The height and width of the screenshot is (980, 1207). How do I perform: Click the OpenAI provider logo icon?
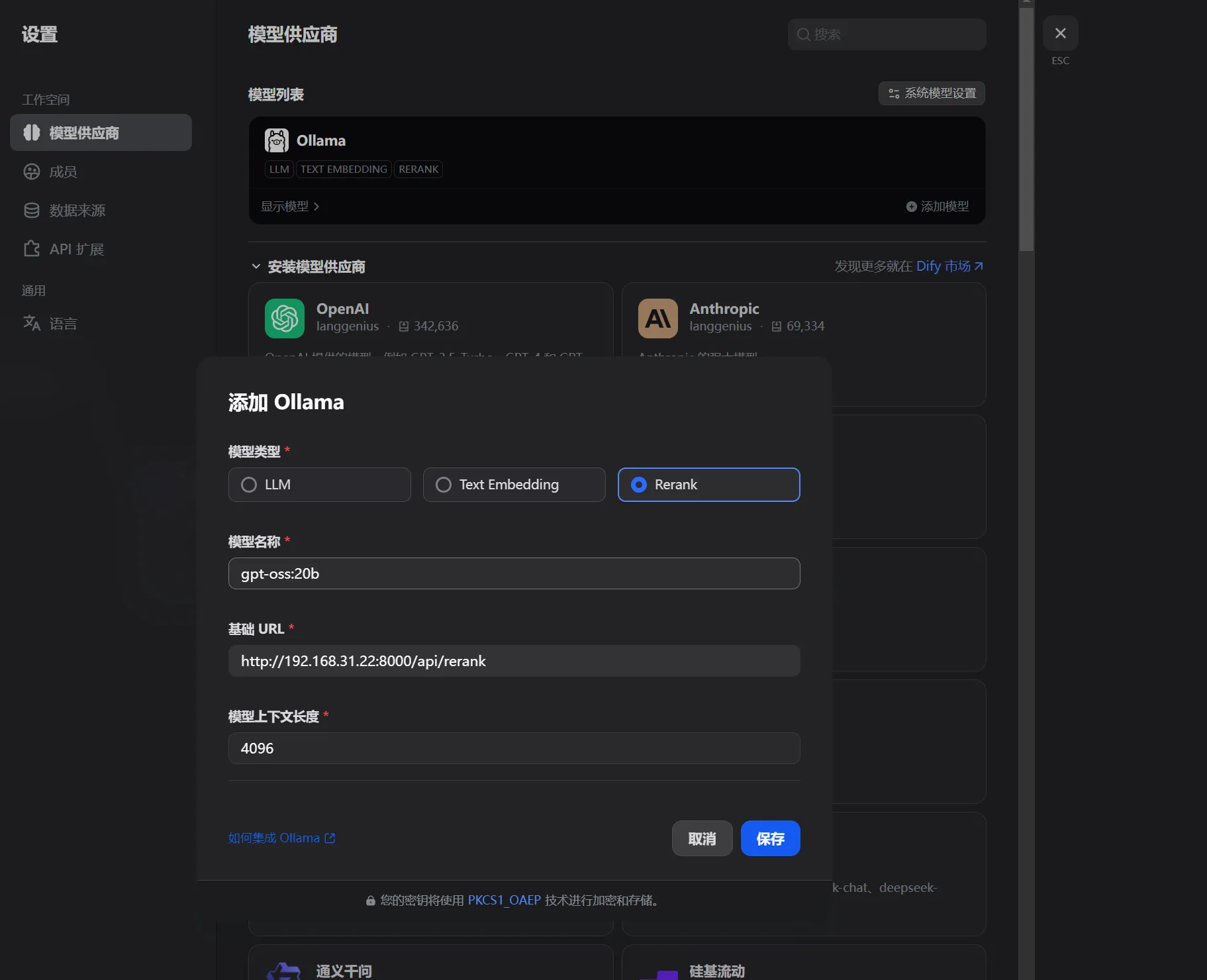[x=284, y=318]
